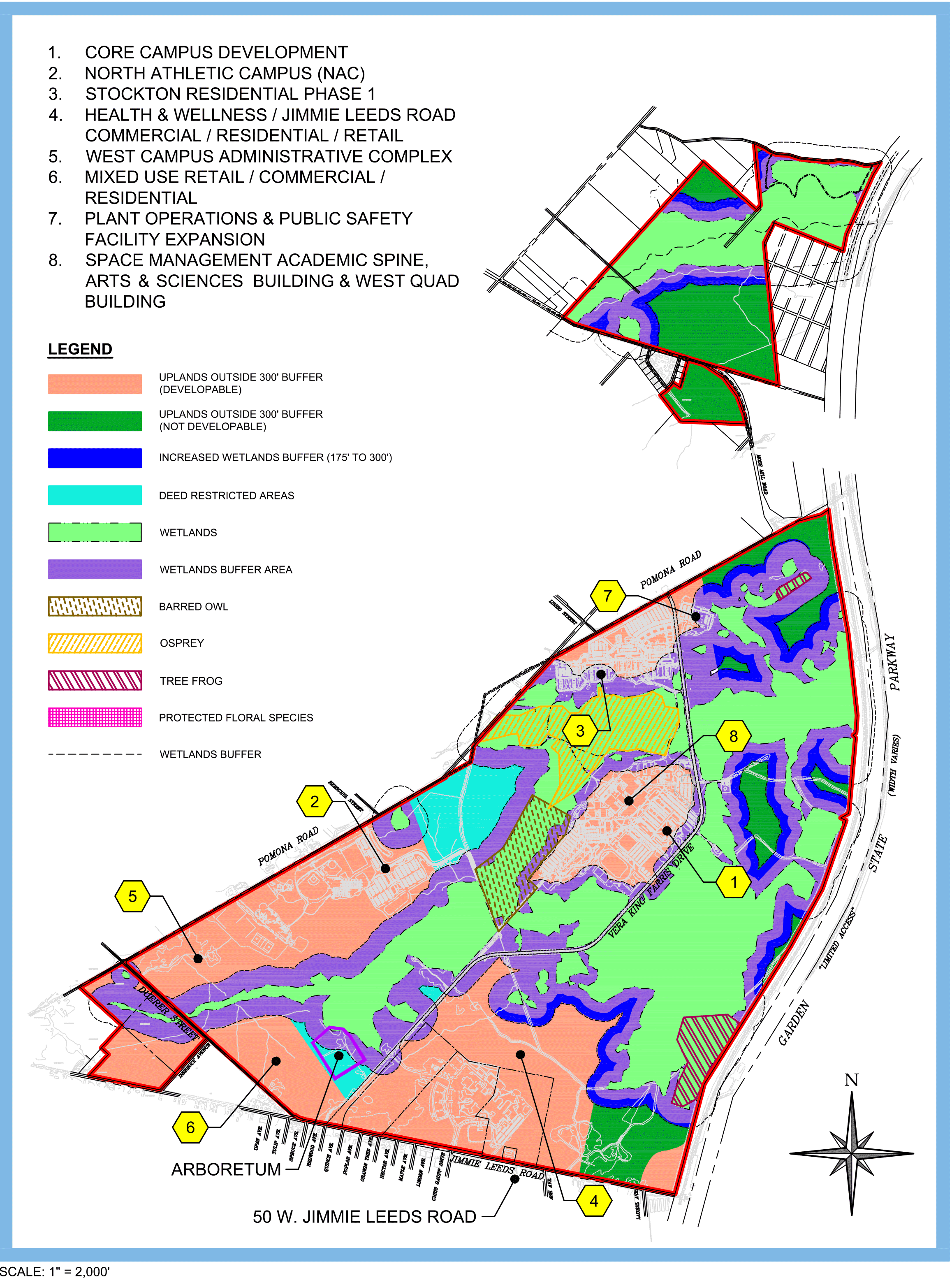
Task: Click the 'N' letter above the compass
Action: click(851, 1080)
